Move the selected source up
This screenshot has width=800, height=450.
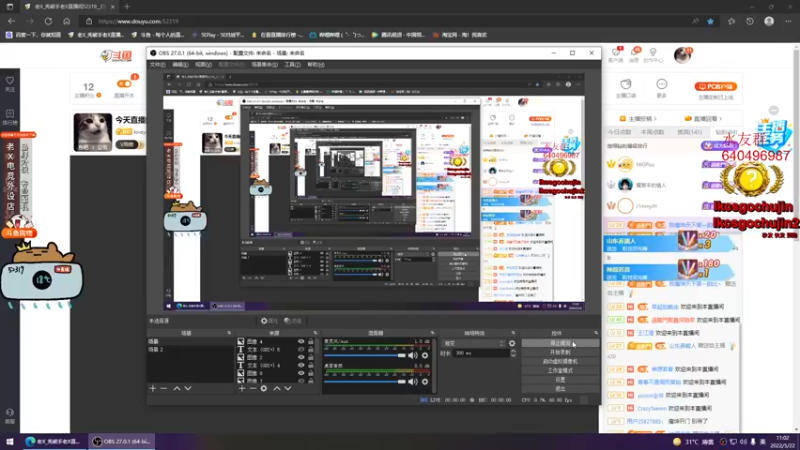277,389
